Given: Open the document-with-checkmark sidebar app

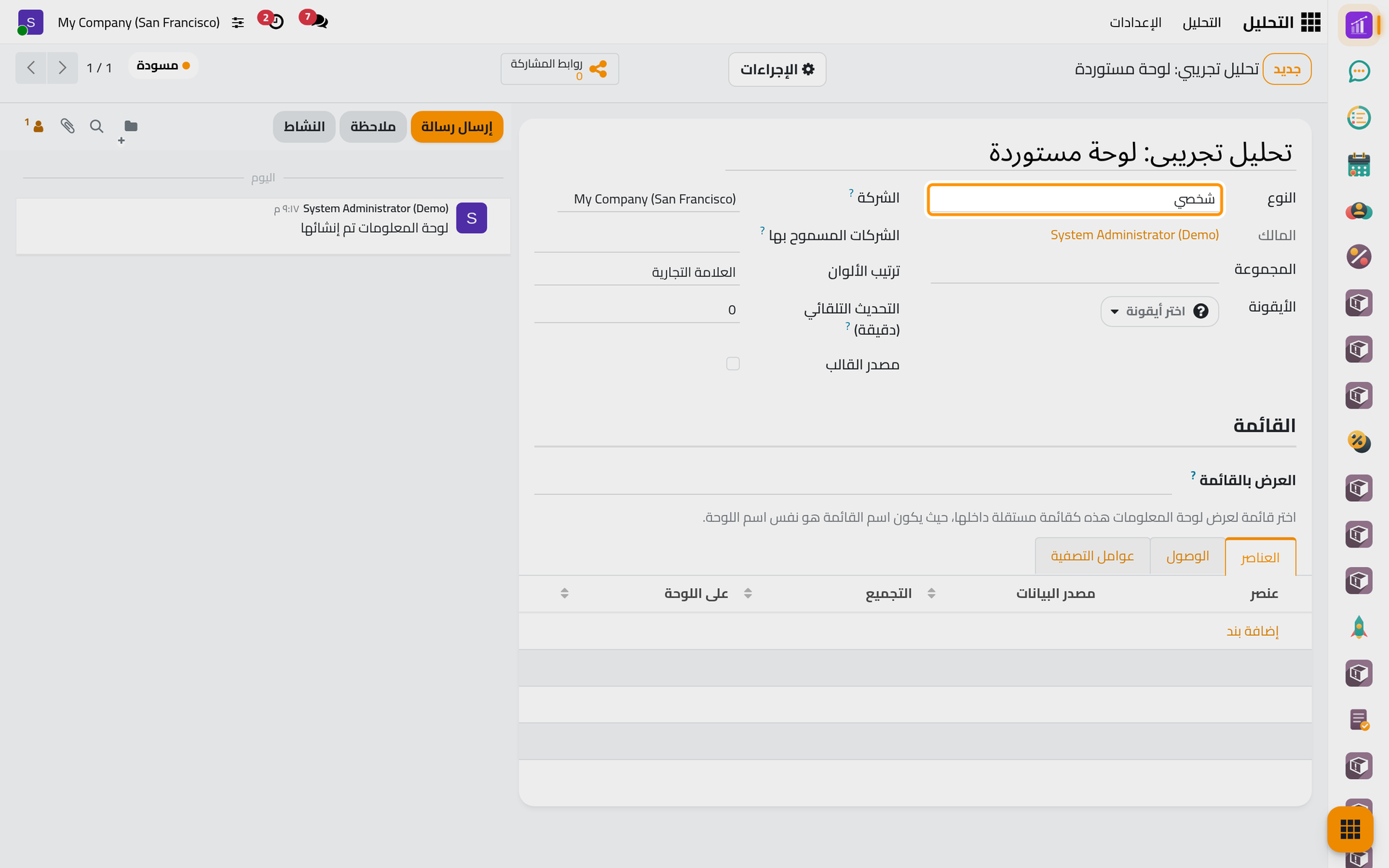Looking at the screenshot, I should click(1359, 720).
